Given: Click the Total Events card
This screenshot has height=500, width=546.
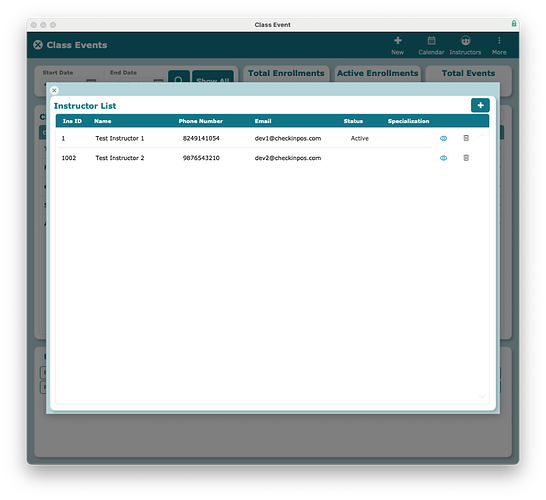Looking at the screenshot, I should tap(468, 74).
